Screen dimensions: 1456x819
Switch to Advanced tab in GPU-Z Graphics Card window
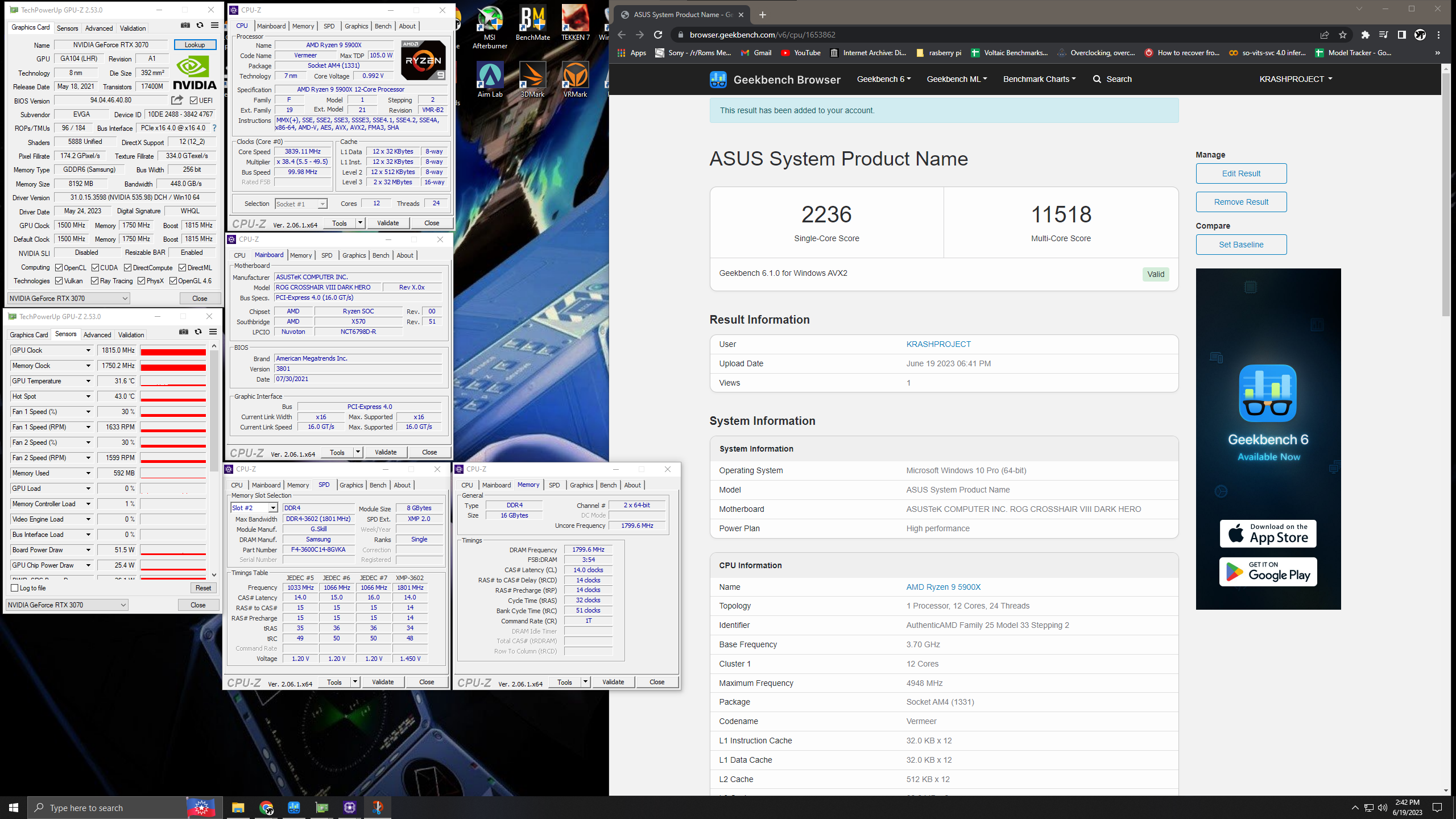coord(99,28)
